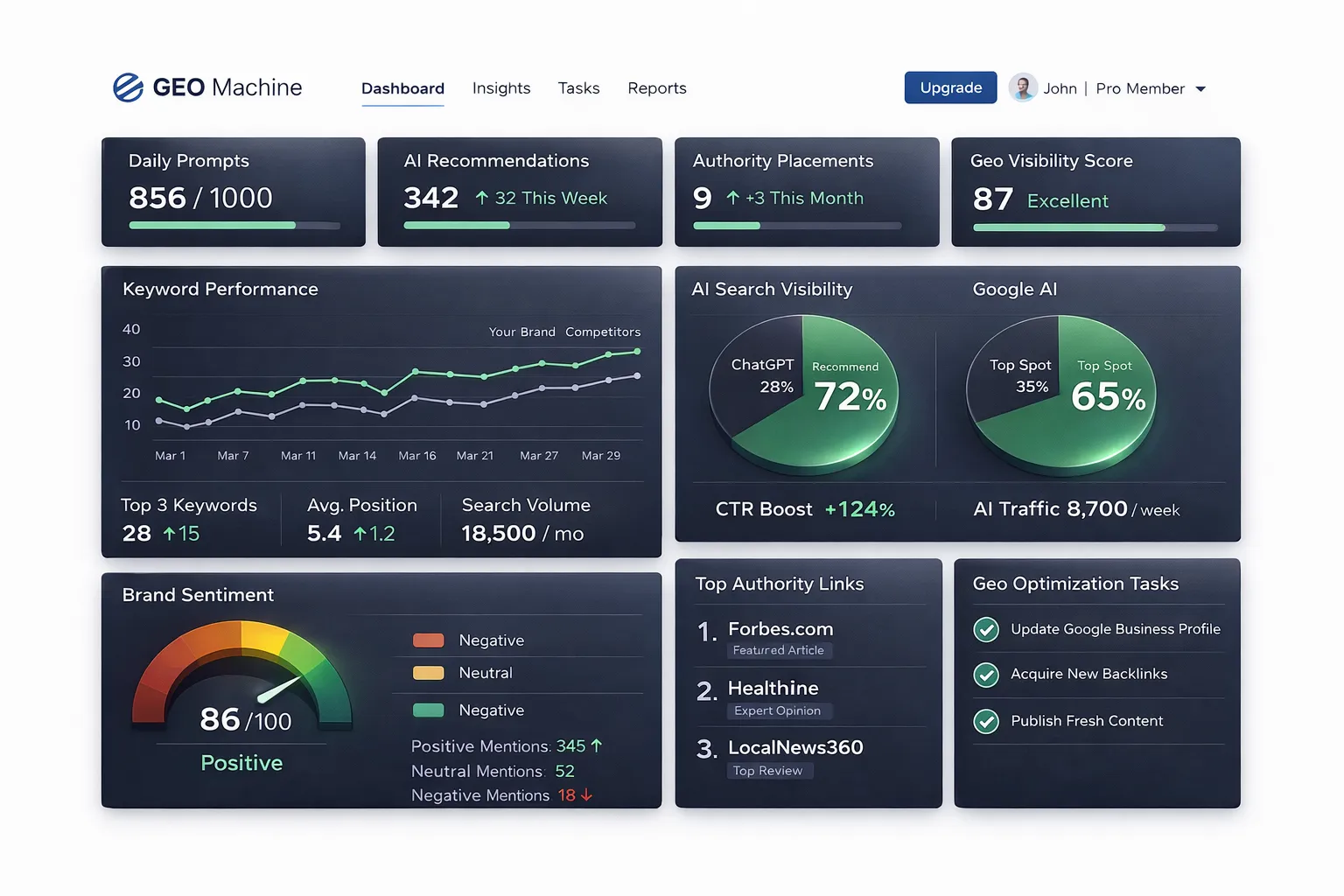Screen dimensions: 1344x896
Task: Click the checkmark next to Acquire New Backlinks
Action: (x=986, y=675)
